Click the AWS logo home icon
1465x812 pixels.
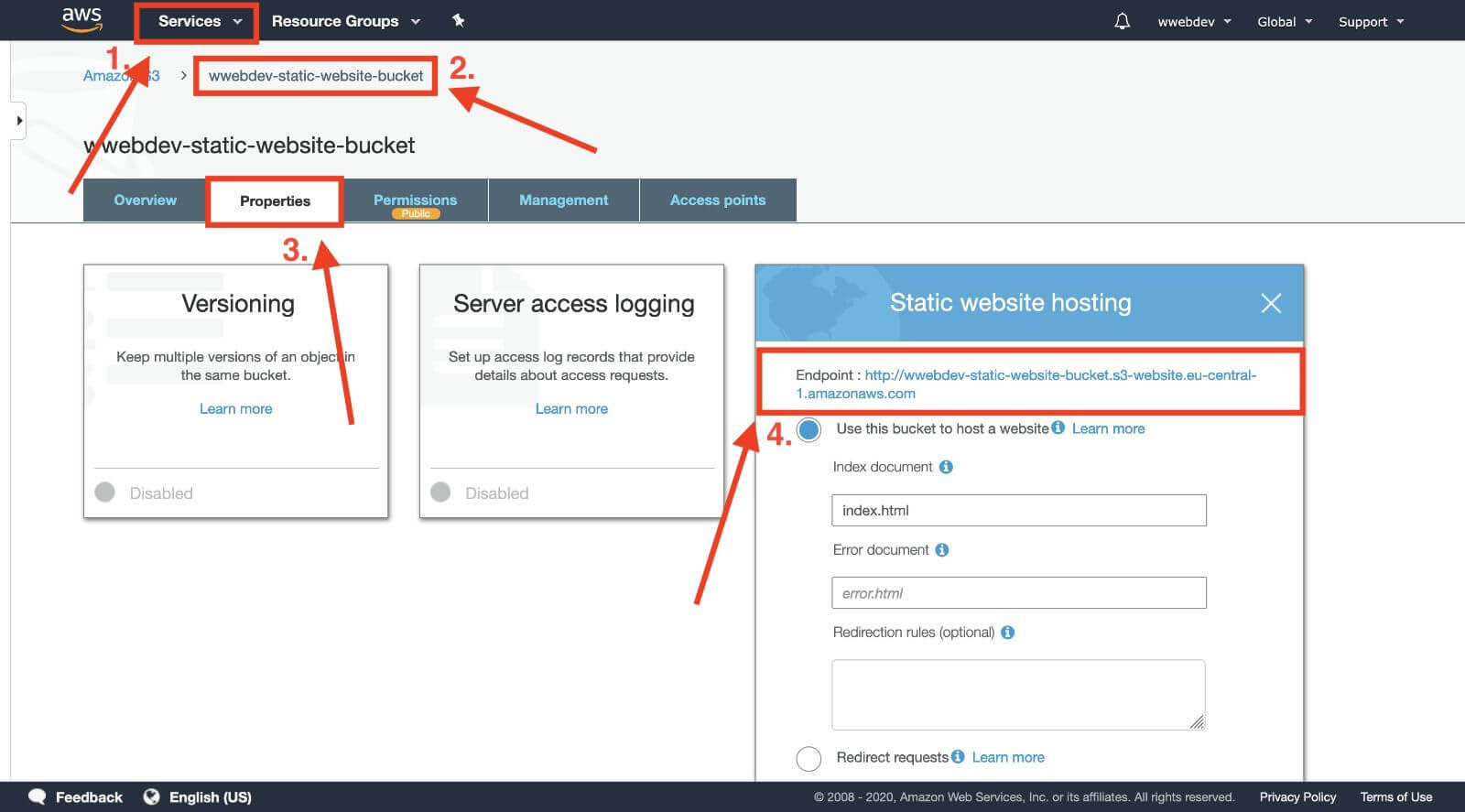(81, 19)
